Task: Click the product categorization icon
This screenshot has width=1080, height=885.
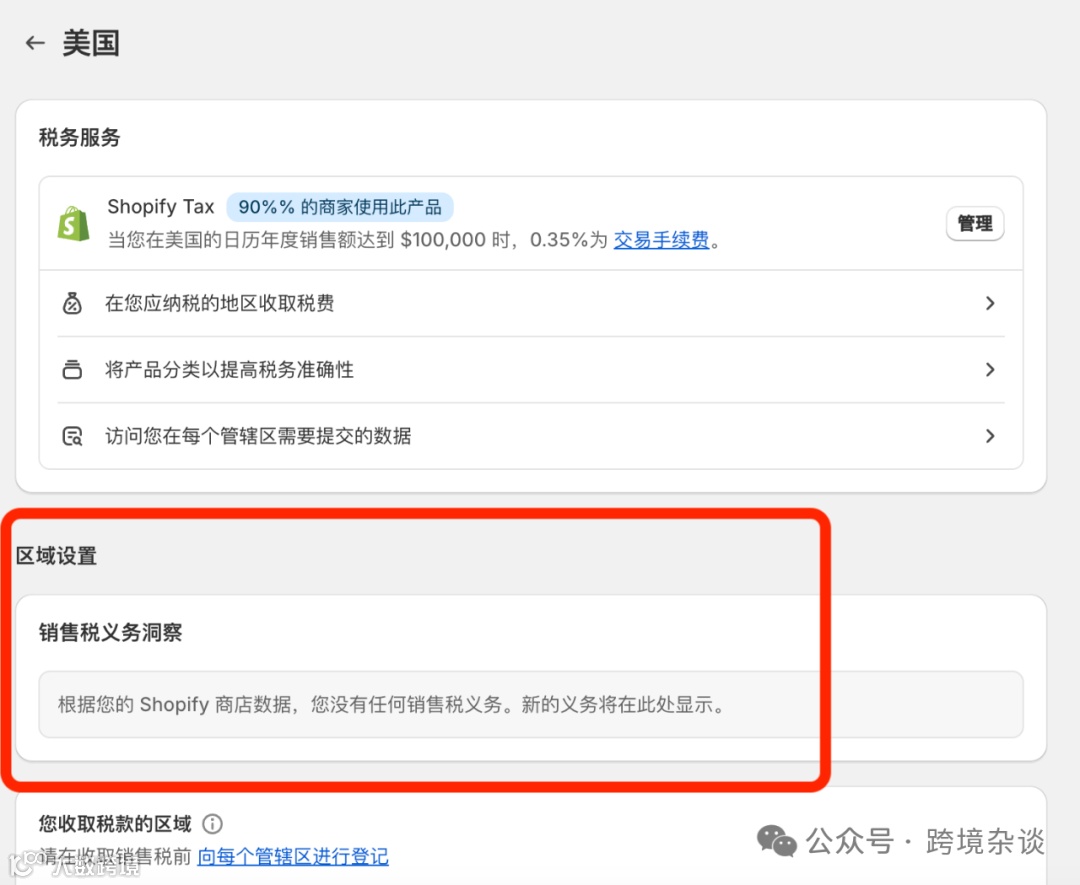Action: [x=72, y=370]
